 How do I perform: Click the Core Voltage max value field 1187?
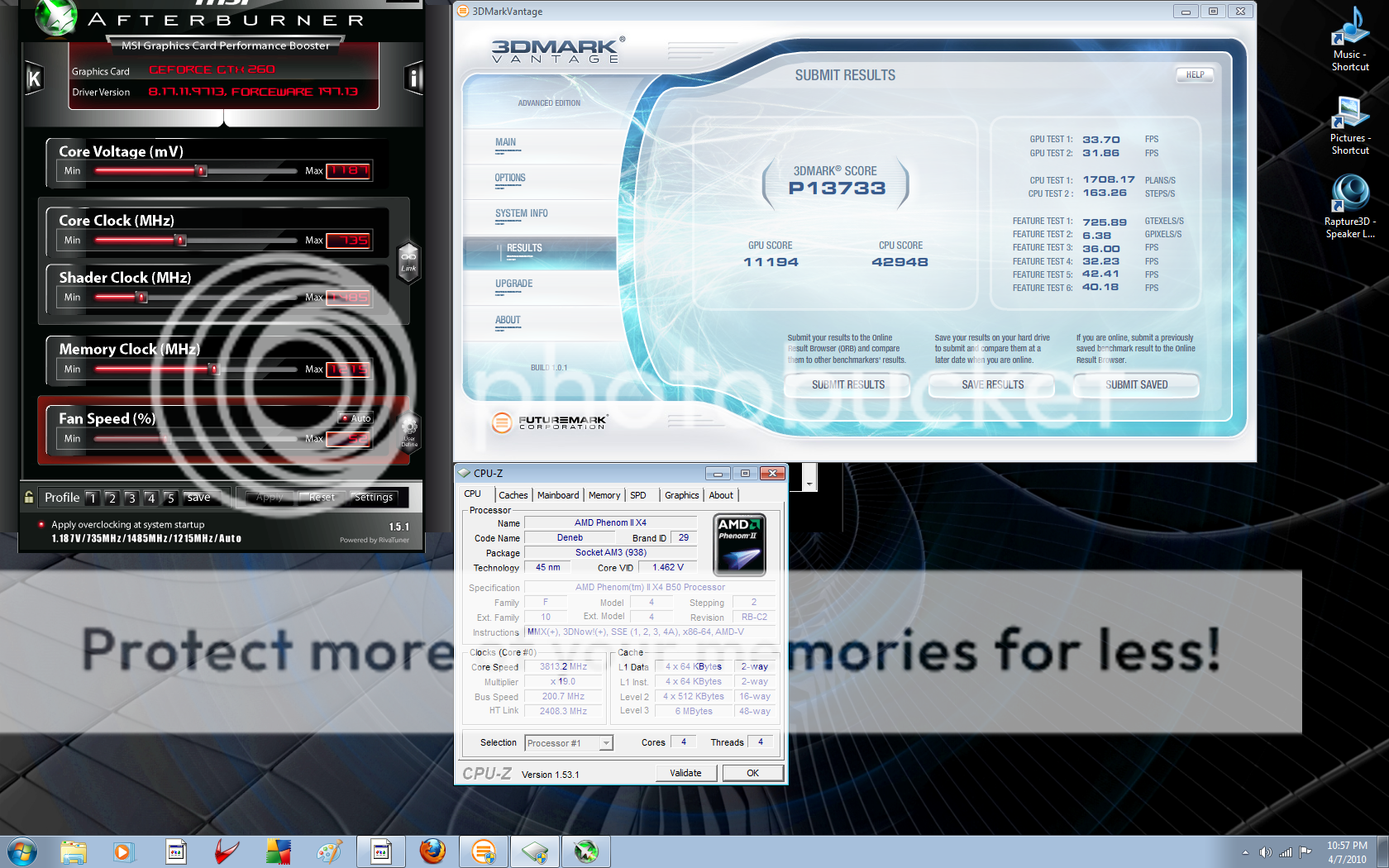tap(348, 171)
